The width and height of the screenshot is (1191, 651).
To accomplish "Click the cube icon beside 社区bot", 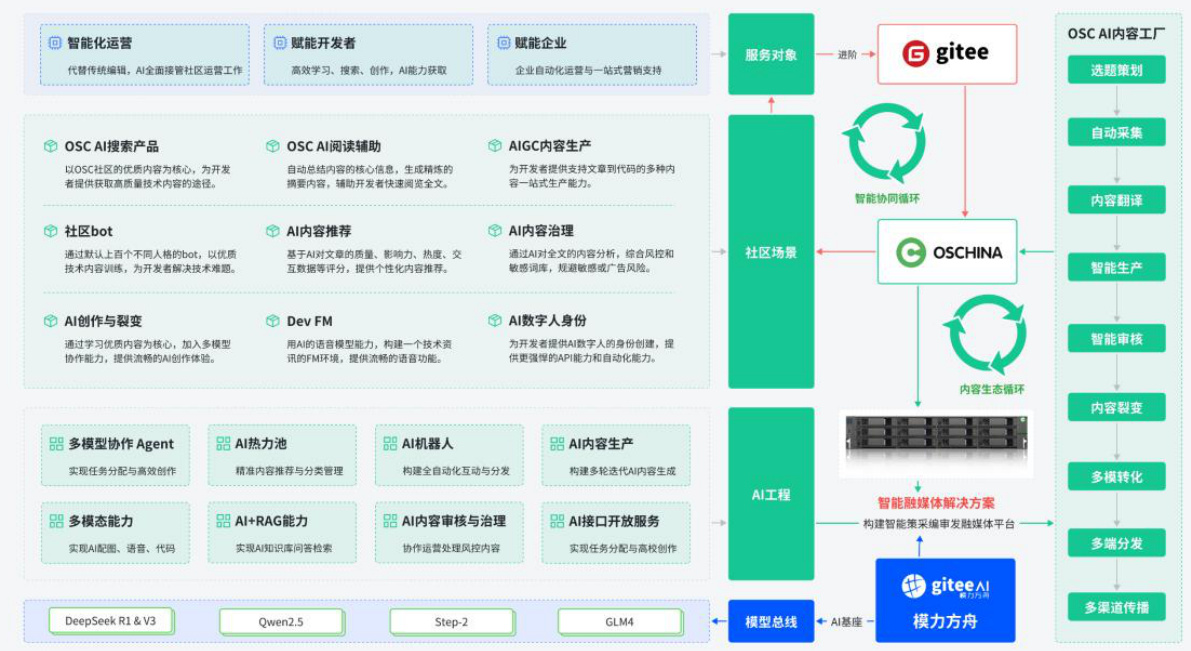I will [x=50, y=231].
